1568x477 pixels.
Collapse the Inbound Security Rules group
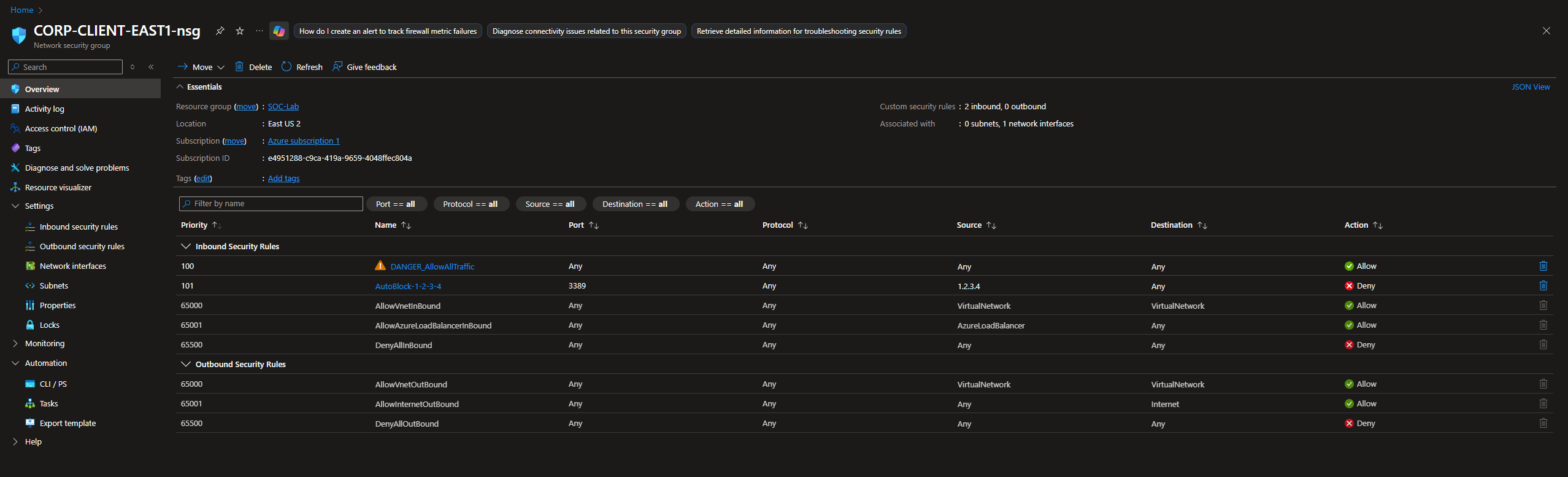tap(186, 246)
